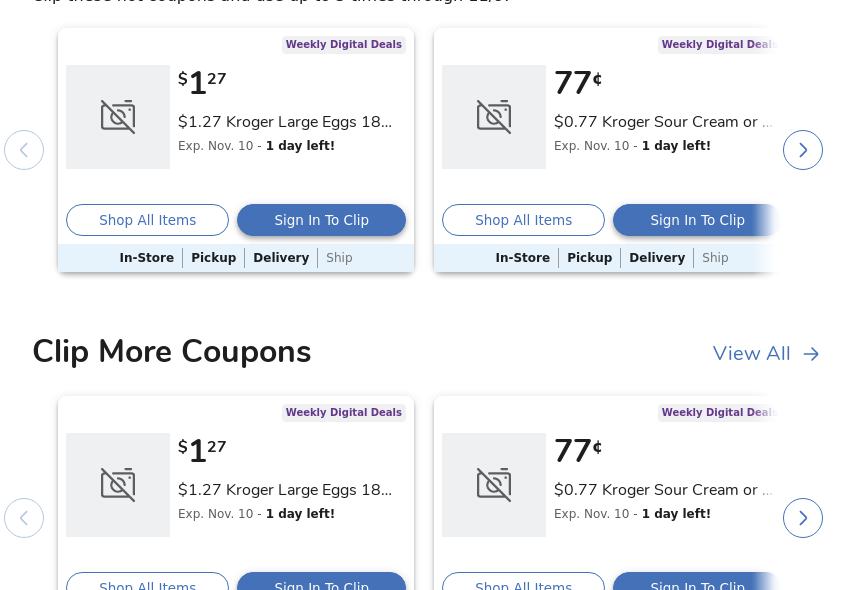Open top Kroger Large Eggs coupon image
855x590 pixels.
118,117
